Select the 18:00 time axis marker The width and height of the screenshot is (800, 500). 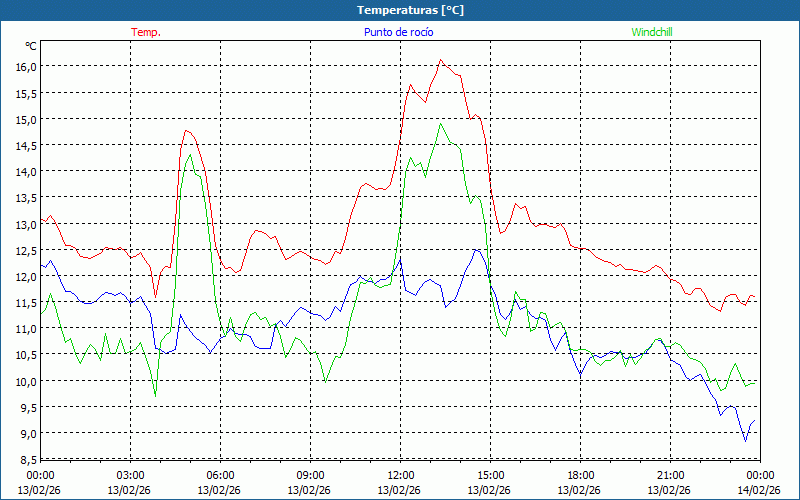click(580, 475)
